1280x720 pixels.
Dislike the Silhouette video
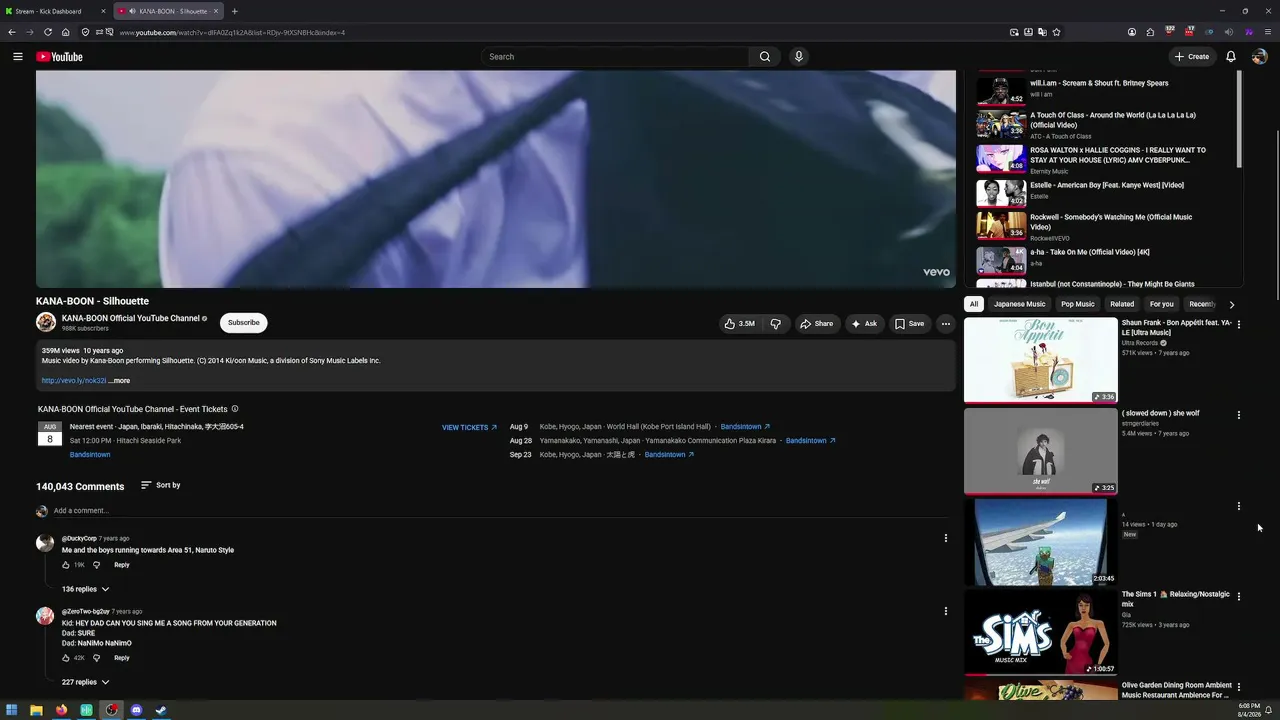pyautogui.click(x=776, y=324)
